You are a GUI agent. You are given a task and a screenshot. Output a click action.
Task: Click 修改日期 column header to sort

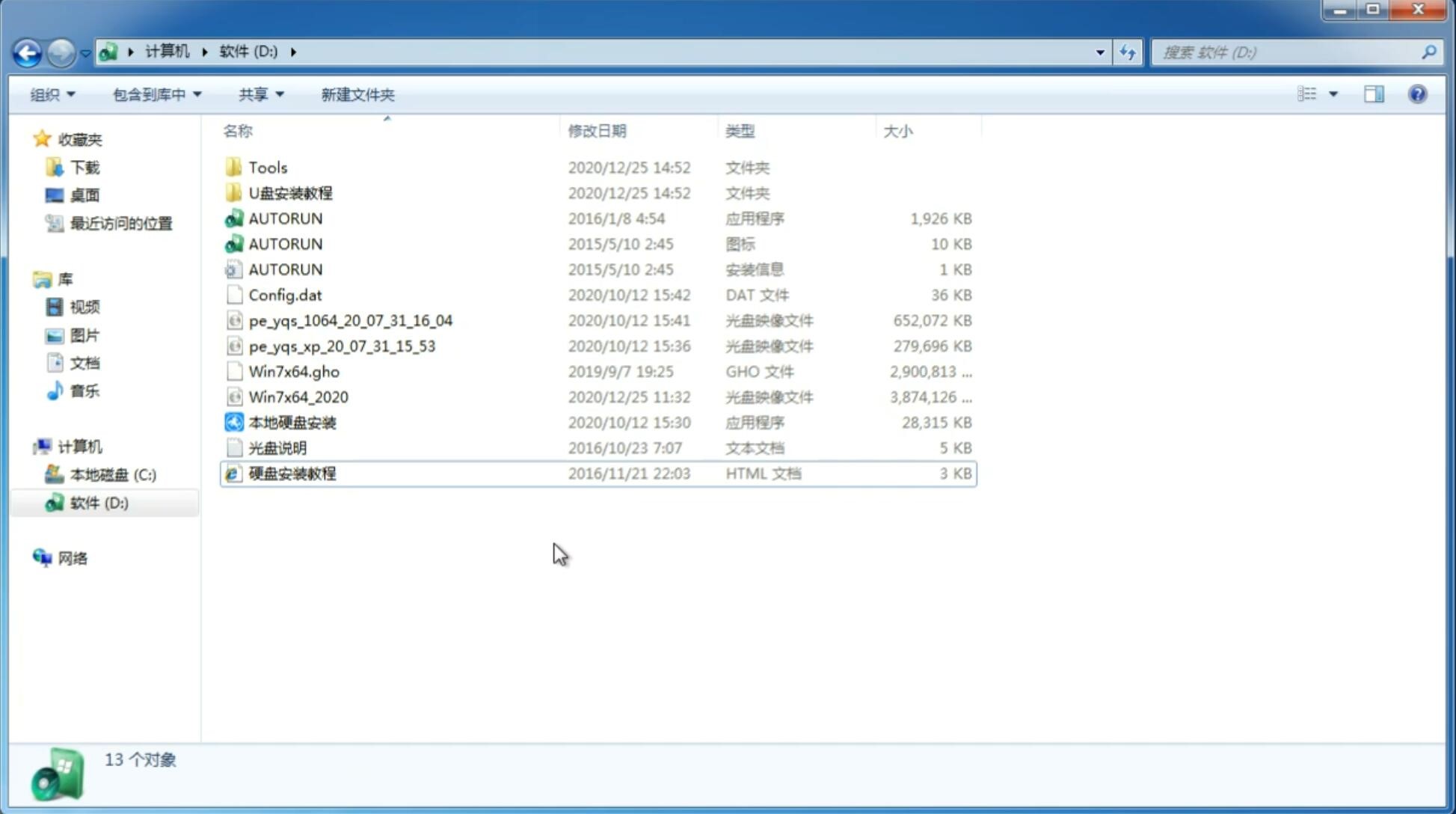(x=597, y=130)
